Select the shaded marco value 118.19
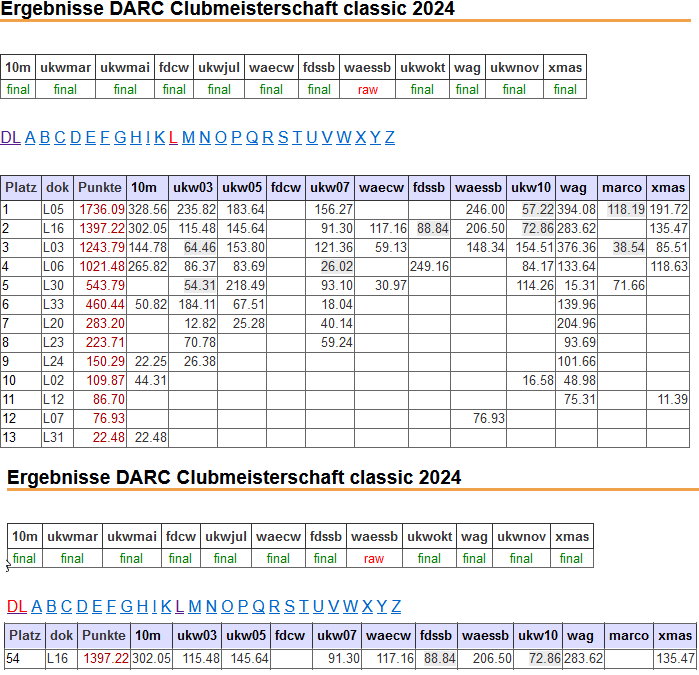The width and height of the screenshot is (699, 675). 626,209
